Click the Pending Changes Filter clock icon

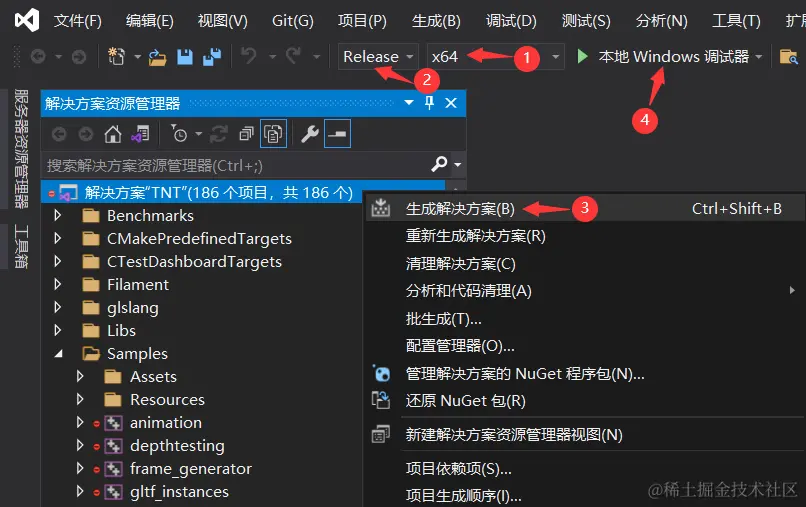pos(178,134)
